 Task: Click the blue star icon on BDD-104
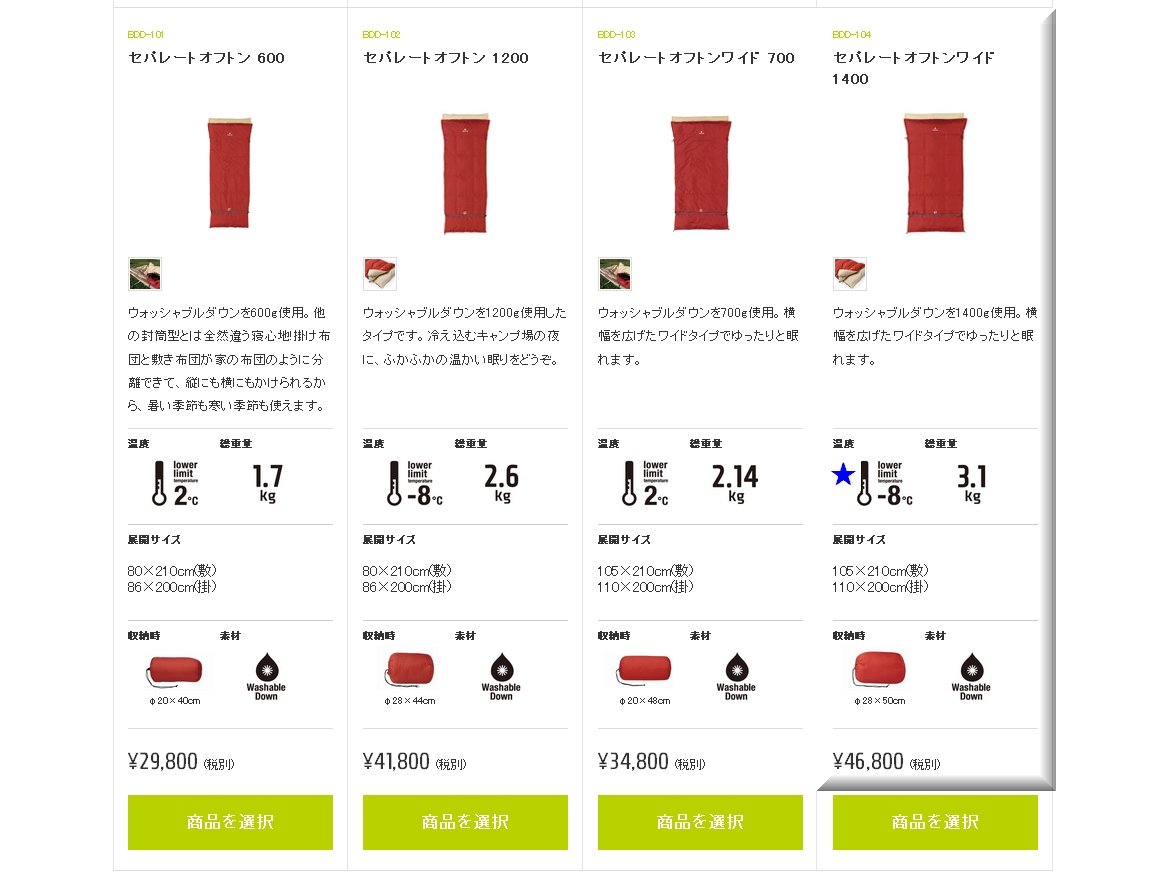[843, 474]
